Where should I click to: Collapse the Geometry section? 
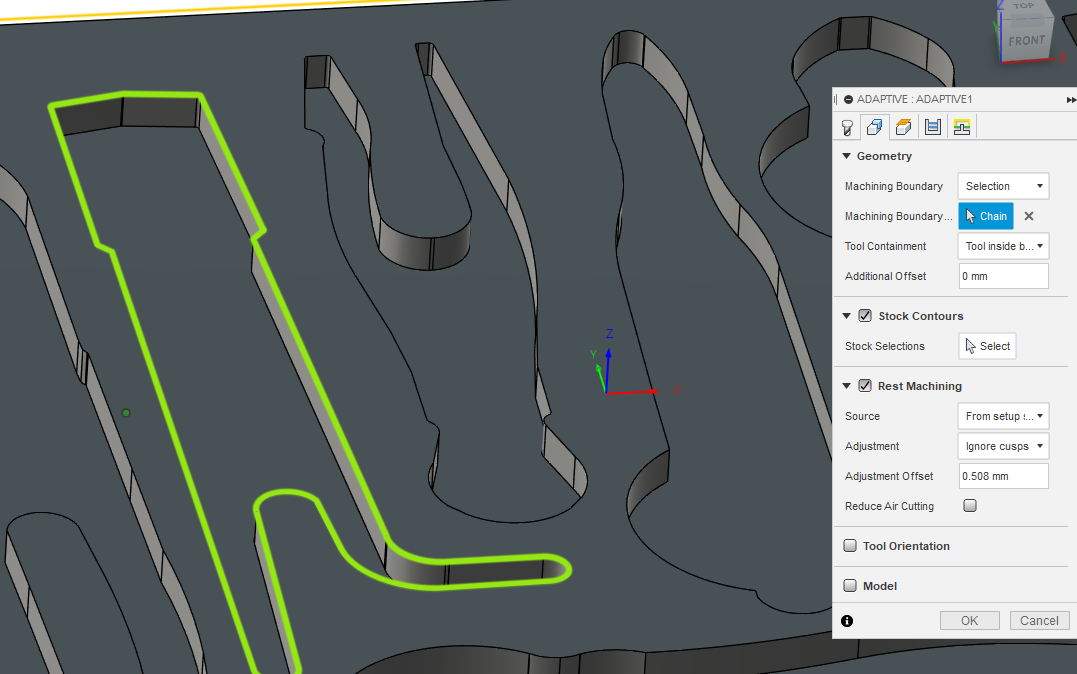click(x=846, y=156)
